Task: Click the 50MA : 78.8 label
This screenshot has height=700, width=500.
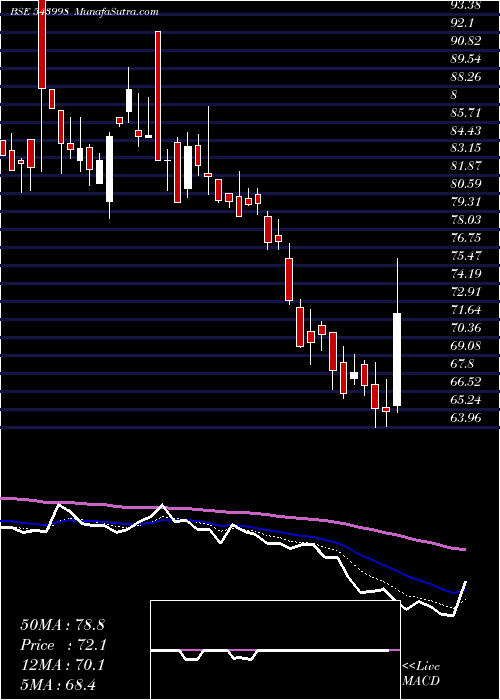Action: point(62,625)
